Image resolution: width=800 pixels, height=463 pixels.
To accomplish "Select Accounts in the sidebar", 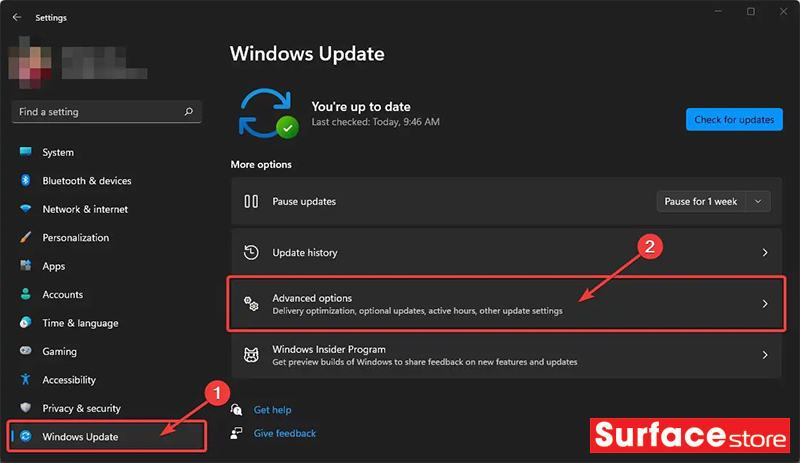I will click(106, 295).
